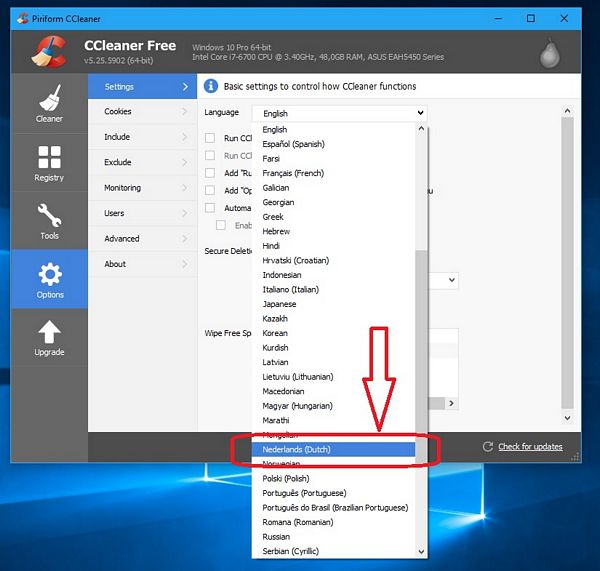Choose Galician in the language list
600x571 pixels.
tap(333, 188)
